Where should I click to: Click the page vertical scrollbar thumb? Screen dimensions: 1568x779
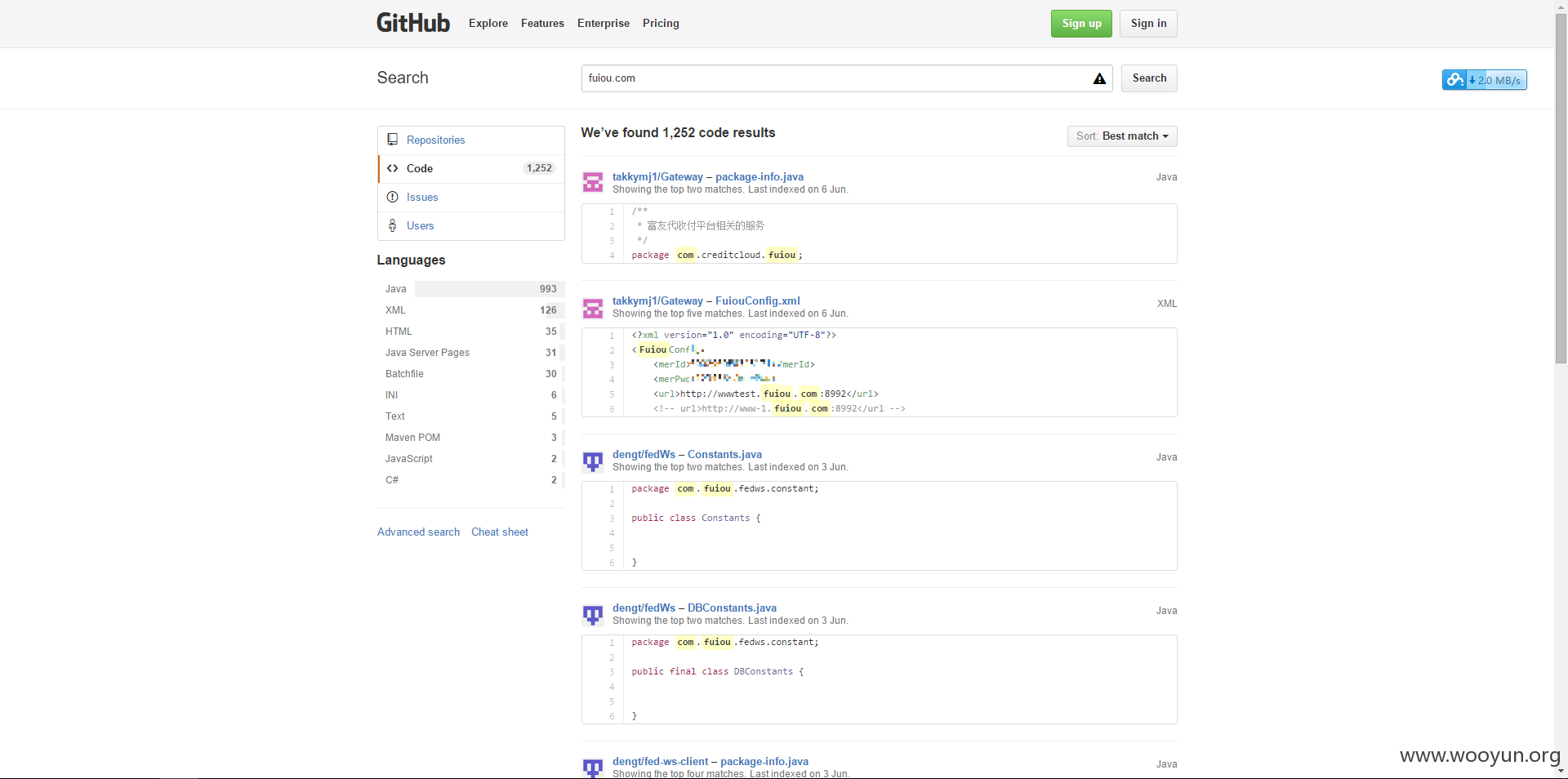coord(1561,188)
